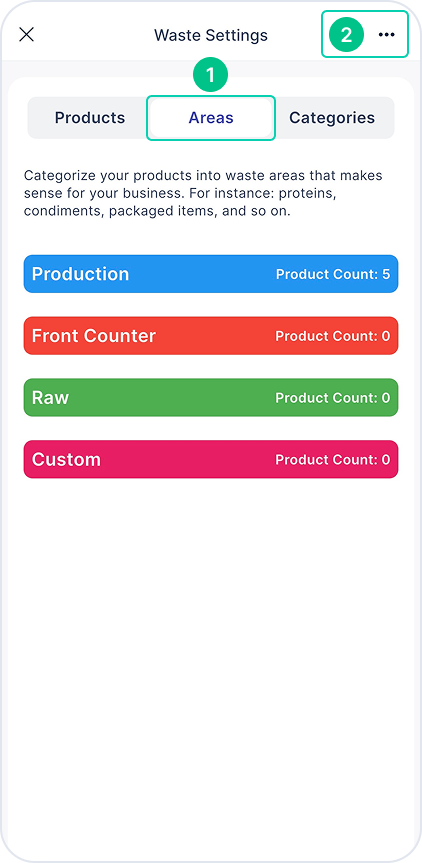Open the three-dot more options menu
This screenshot has height=863, width=422.
coord(387,35)
